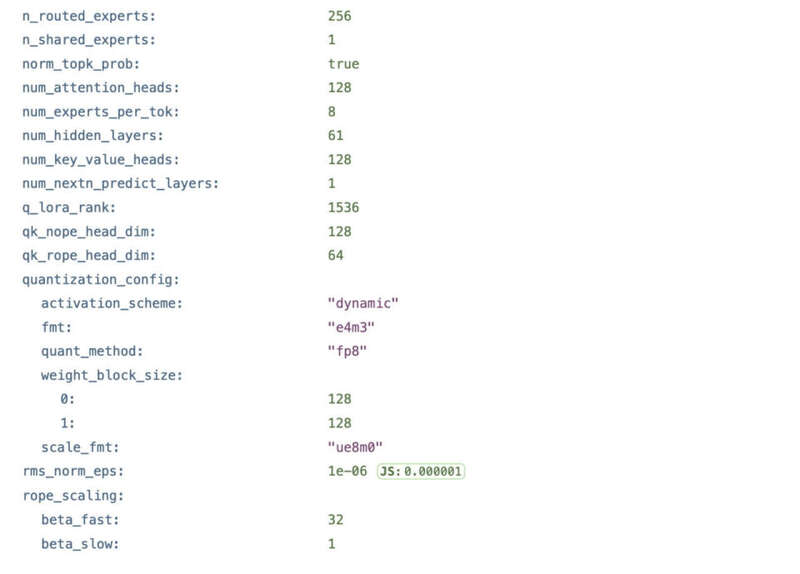Viewport: 800px width, 574px height.
Task: Select the beta_fast key
Action: click(80, 520)
